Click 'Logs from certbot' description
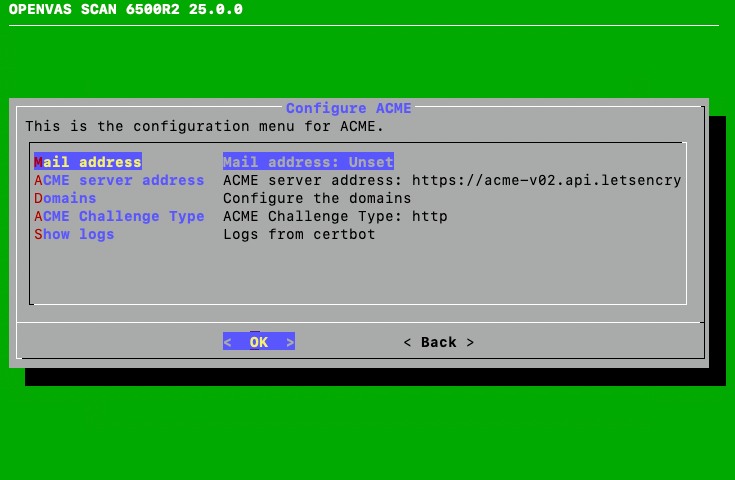 [299, 234]
